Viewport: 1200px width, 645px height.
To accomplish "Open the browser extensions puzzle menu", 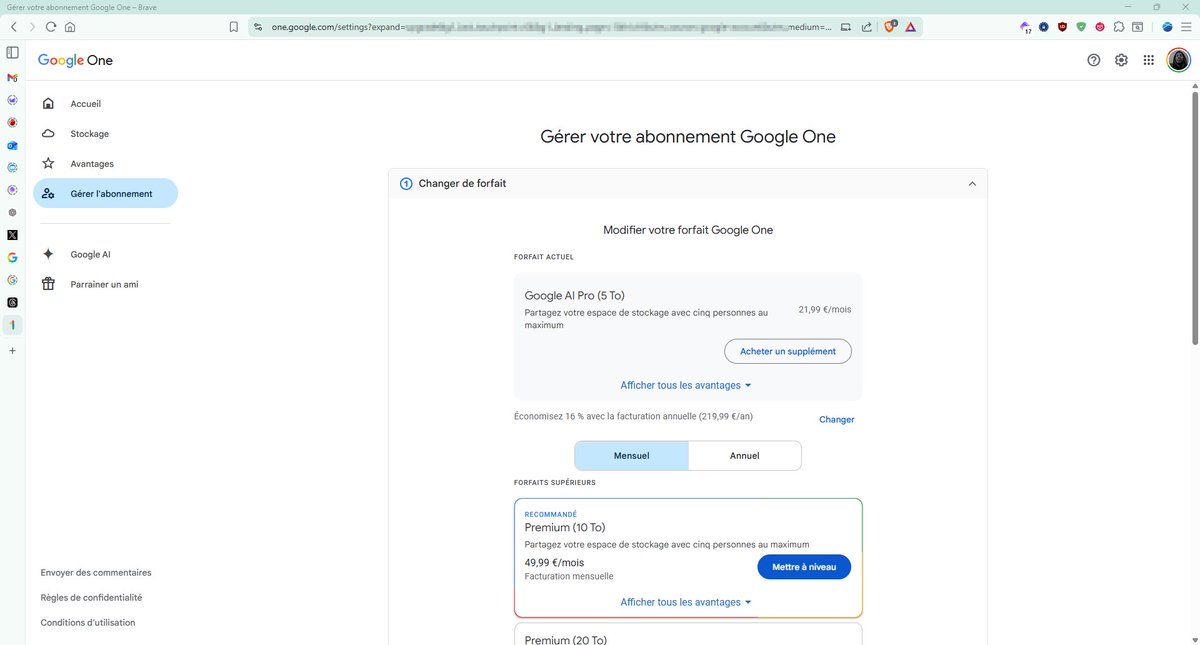I will tap(1119, 27).
